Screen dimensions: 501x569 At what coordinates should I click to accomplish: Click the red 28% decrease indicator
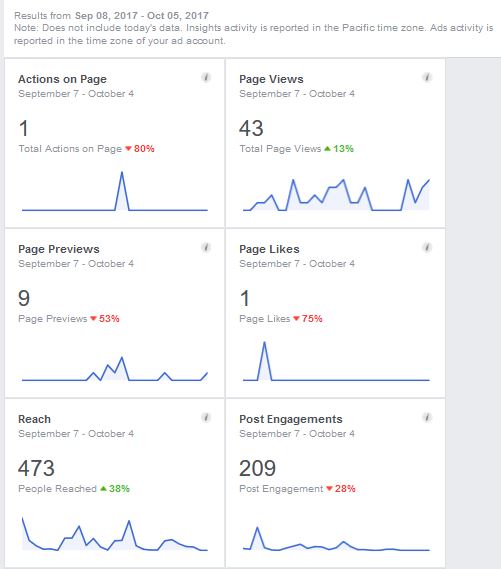(341, 488)
